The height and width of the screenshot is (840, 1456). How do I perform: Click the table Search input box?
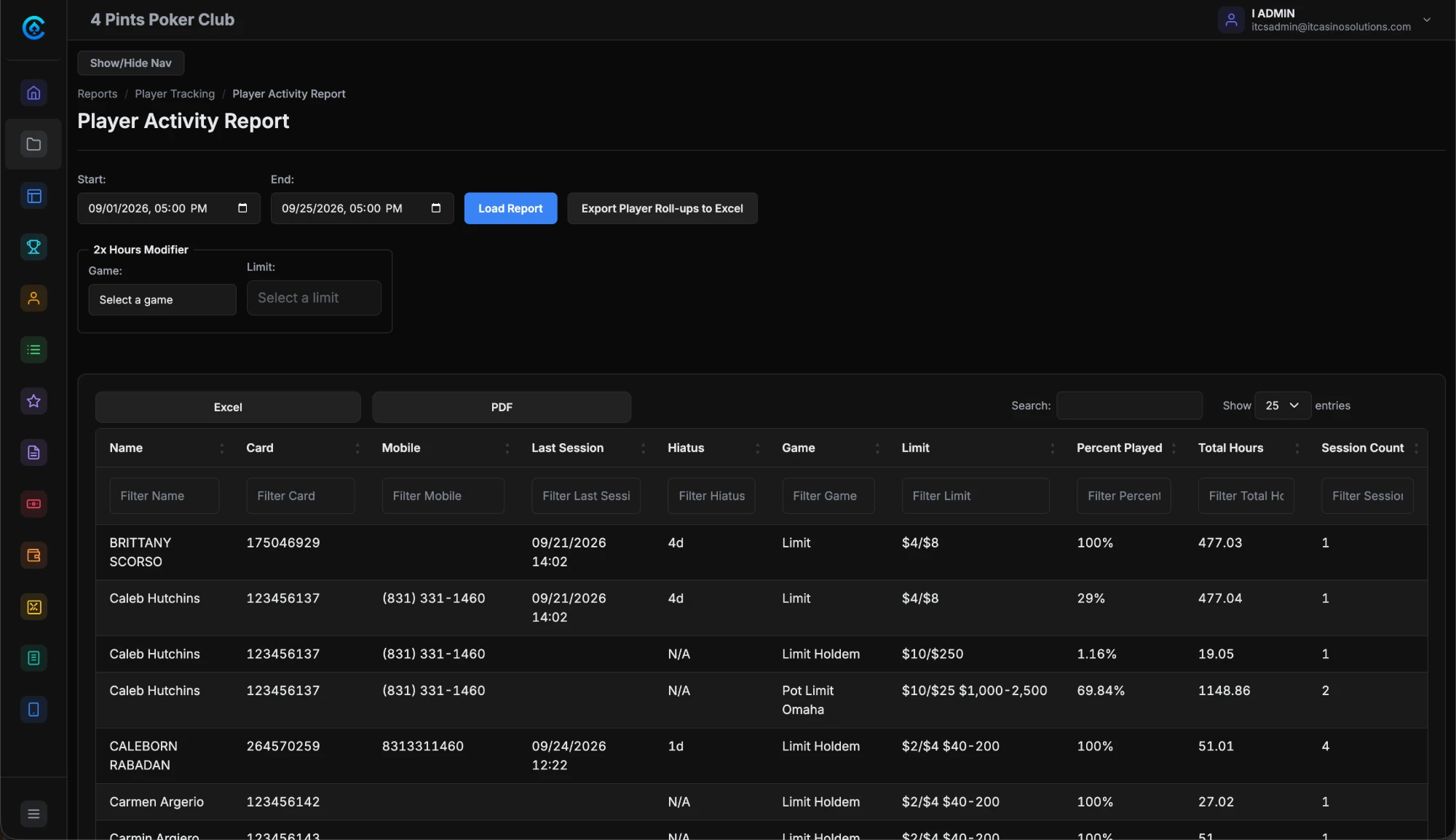(1129, 405)
